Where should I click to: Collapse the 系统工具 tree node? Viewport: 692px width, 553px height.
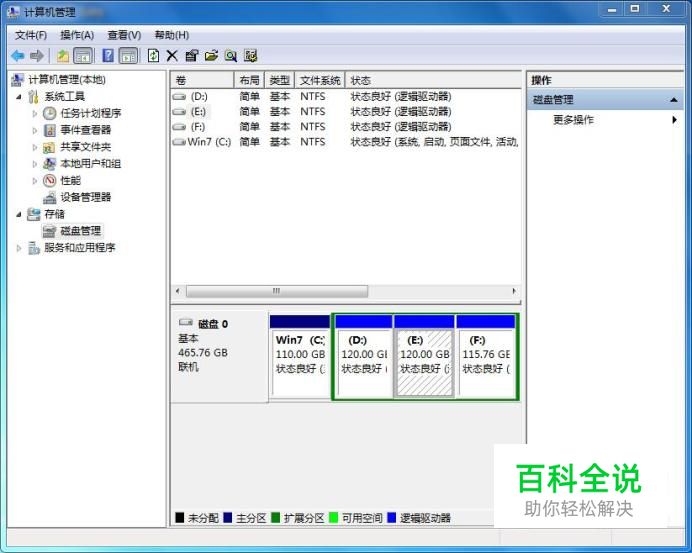[19, 97]
